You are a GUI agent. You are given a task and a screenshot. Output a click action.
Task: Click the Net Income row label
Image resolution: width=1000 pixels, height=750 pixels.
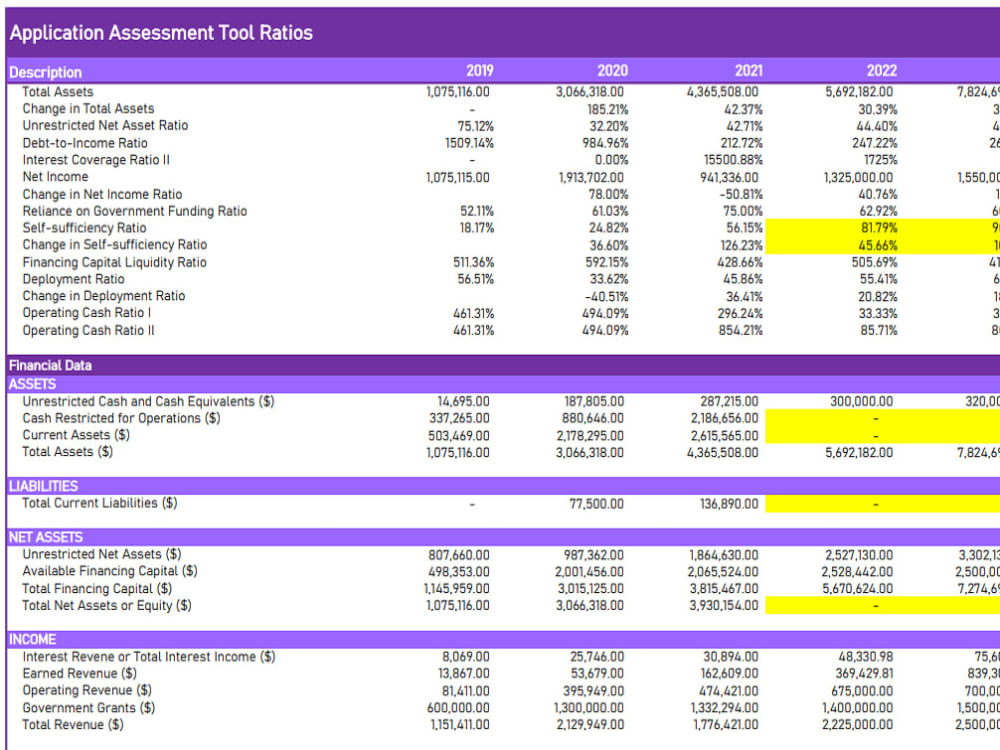point(55,177)
